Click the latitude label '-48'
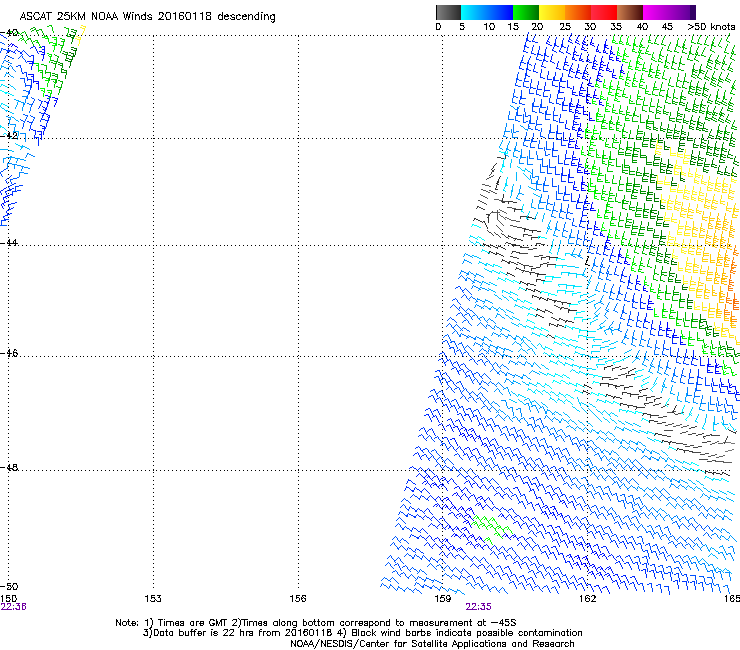Screen dimensions: 740x650 coord(9,468)
